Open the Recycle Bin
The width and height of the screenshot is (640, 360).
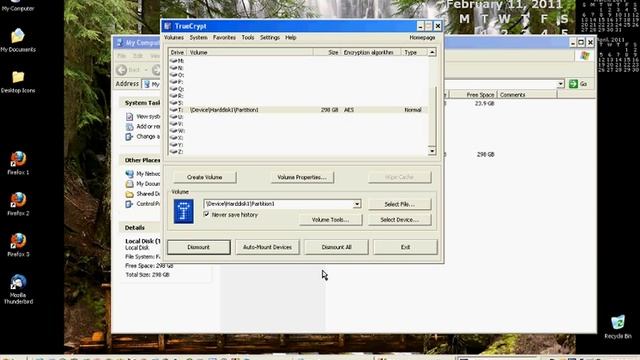coord(618,326)
